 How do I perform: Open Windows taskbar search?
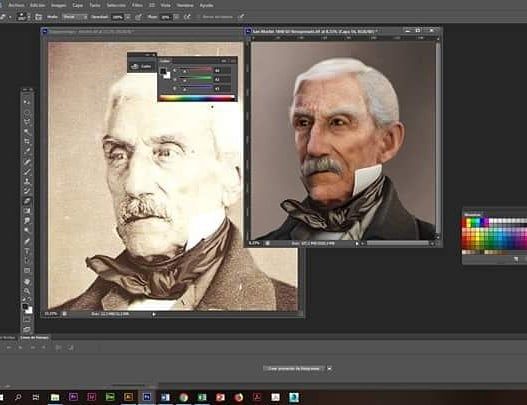[18, 397]
